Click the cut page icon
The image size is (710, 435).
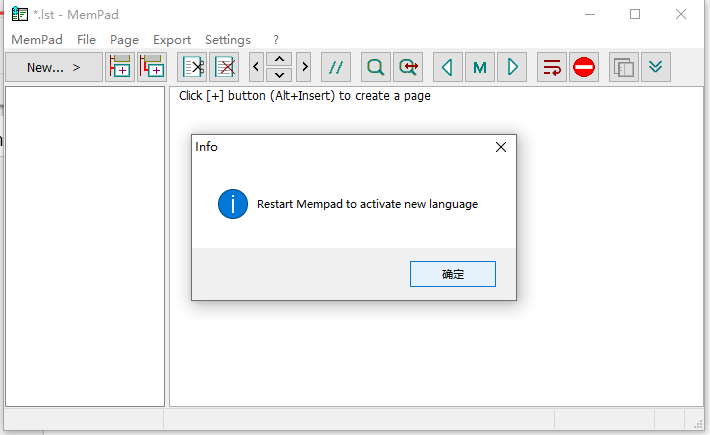pos(192,67)
